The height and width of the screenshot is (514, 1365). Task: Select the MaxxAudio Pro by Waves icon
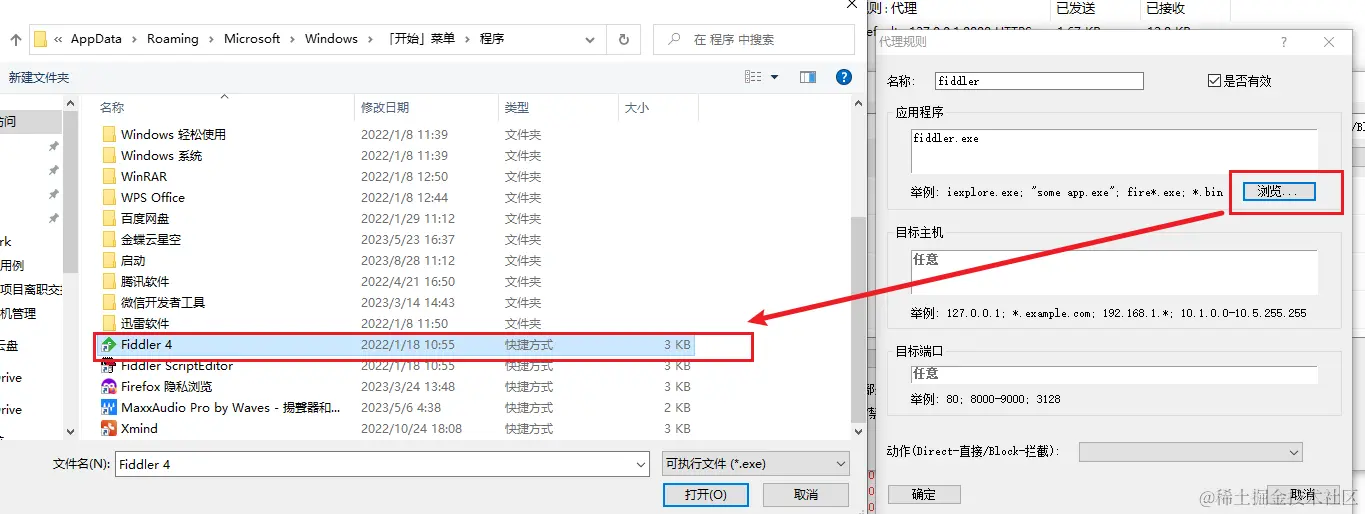[109, 408]
